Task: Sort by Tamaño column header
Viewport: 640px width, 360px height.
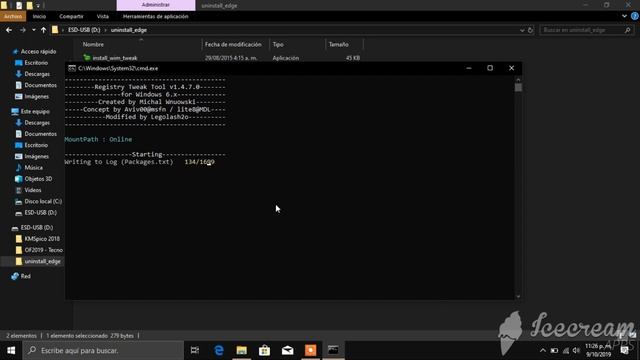Action: tap(339, 44)
